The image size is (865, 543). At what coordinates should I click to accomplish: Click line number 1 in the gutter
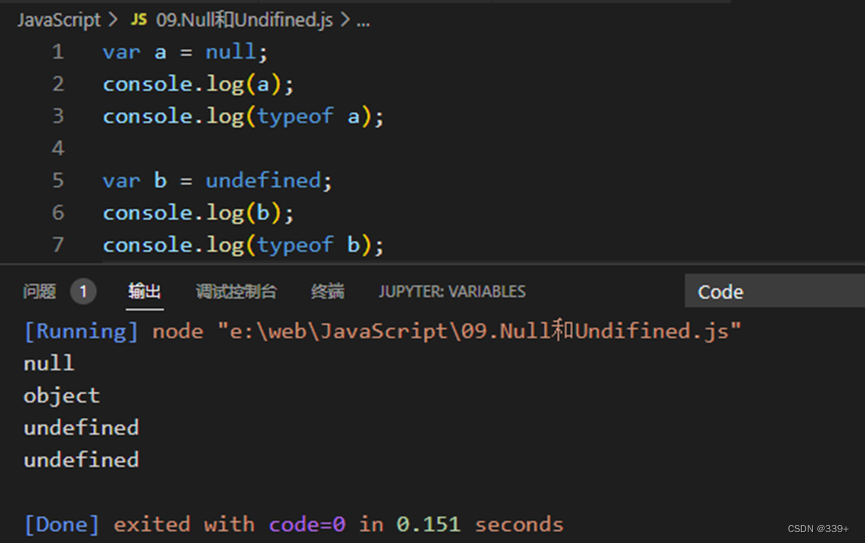pyautogui.click(x=58, y=52)
